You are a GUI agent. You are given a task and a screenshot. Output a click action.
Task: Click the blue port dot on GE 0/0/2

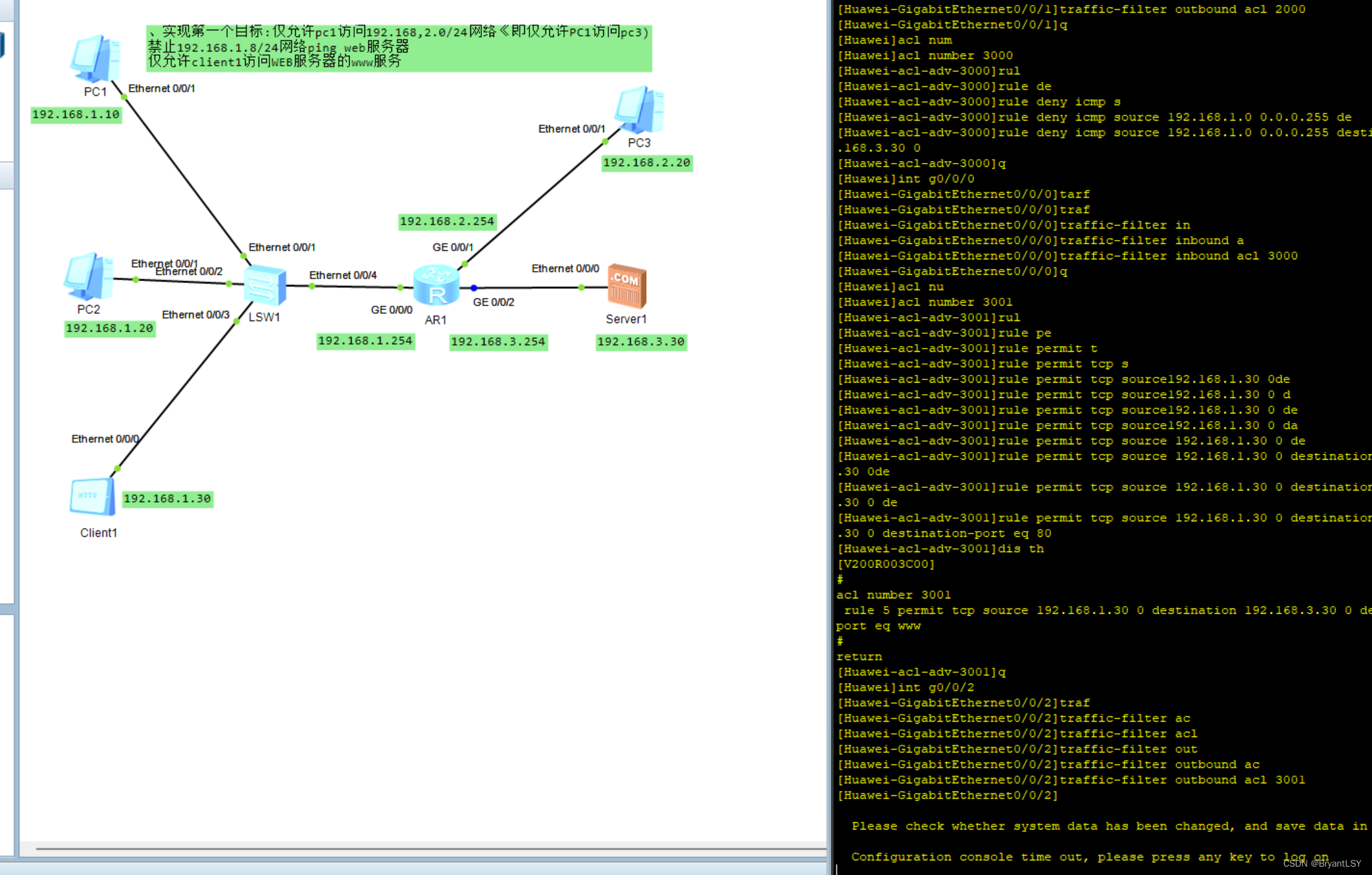tap(474, 288)
